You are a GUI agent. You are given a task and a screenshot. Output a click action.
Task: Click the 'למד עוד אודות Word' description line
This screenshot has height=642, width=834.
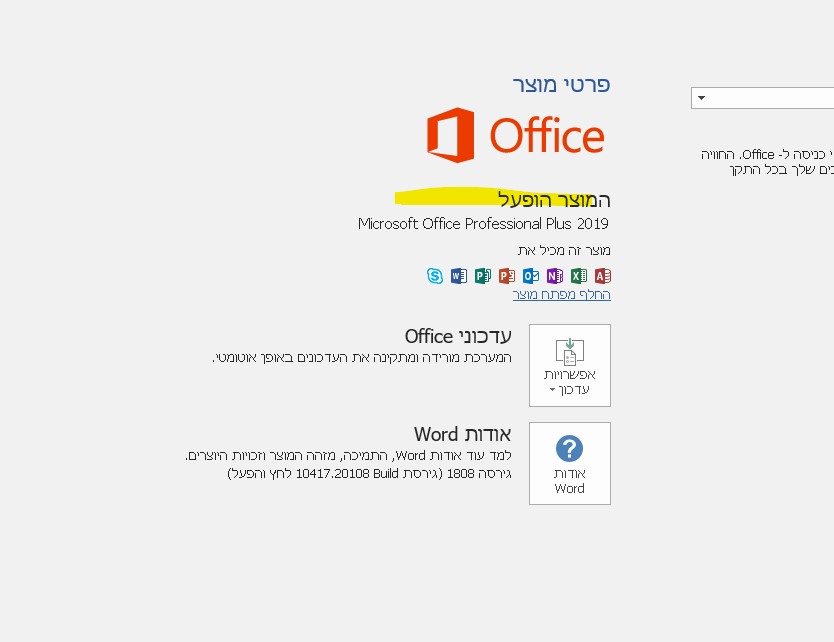pos(348,456)
